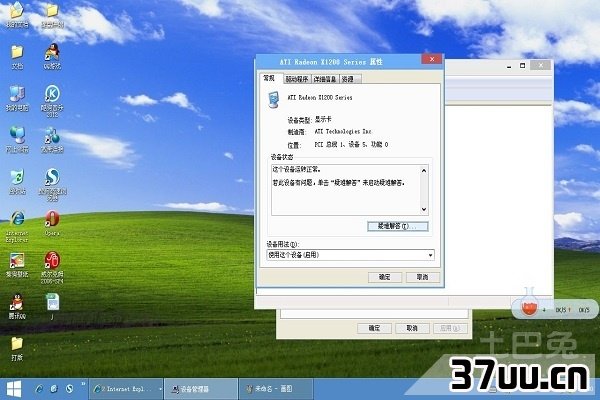Click the Windows Start button

[x=14, y=389]
